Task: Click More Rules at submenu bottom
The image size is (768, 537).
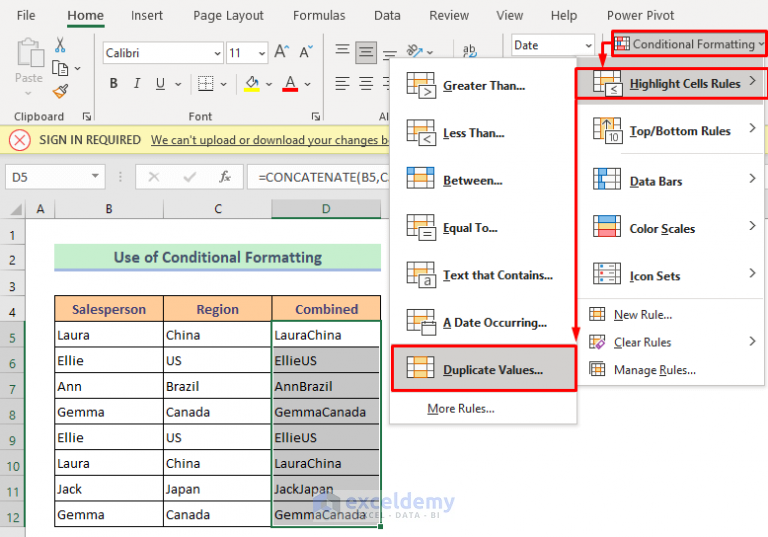Action: click(x=461, y=409)
